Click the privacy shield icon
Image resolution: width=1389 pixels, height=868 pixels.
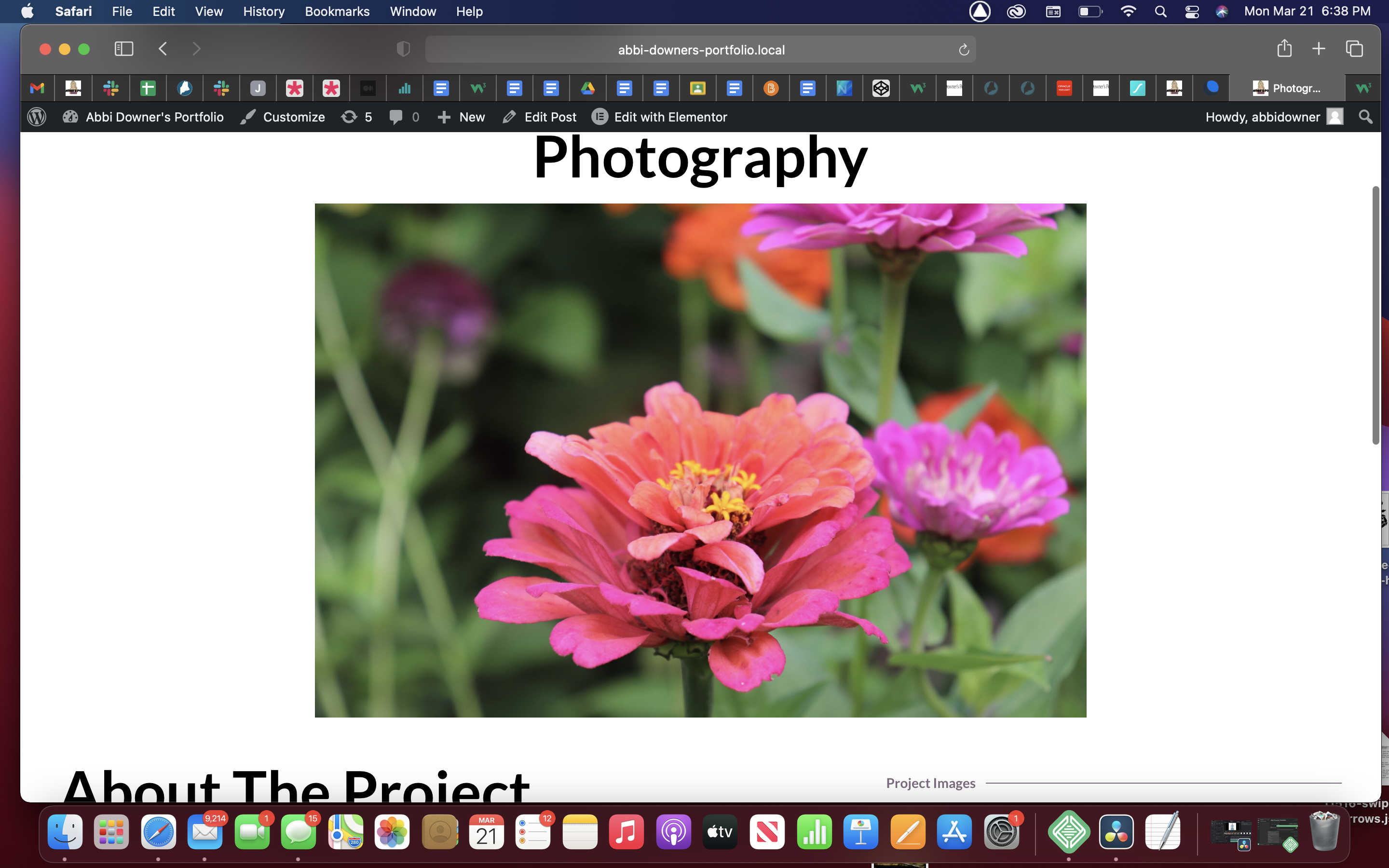point(404,49)
